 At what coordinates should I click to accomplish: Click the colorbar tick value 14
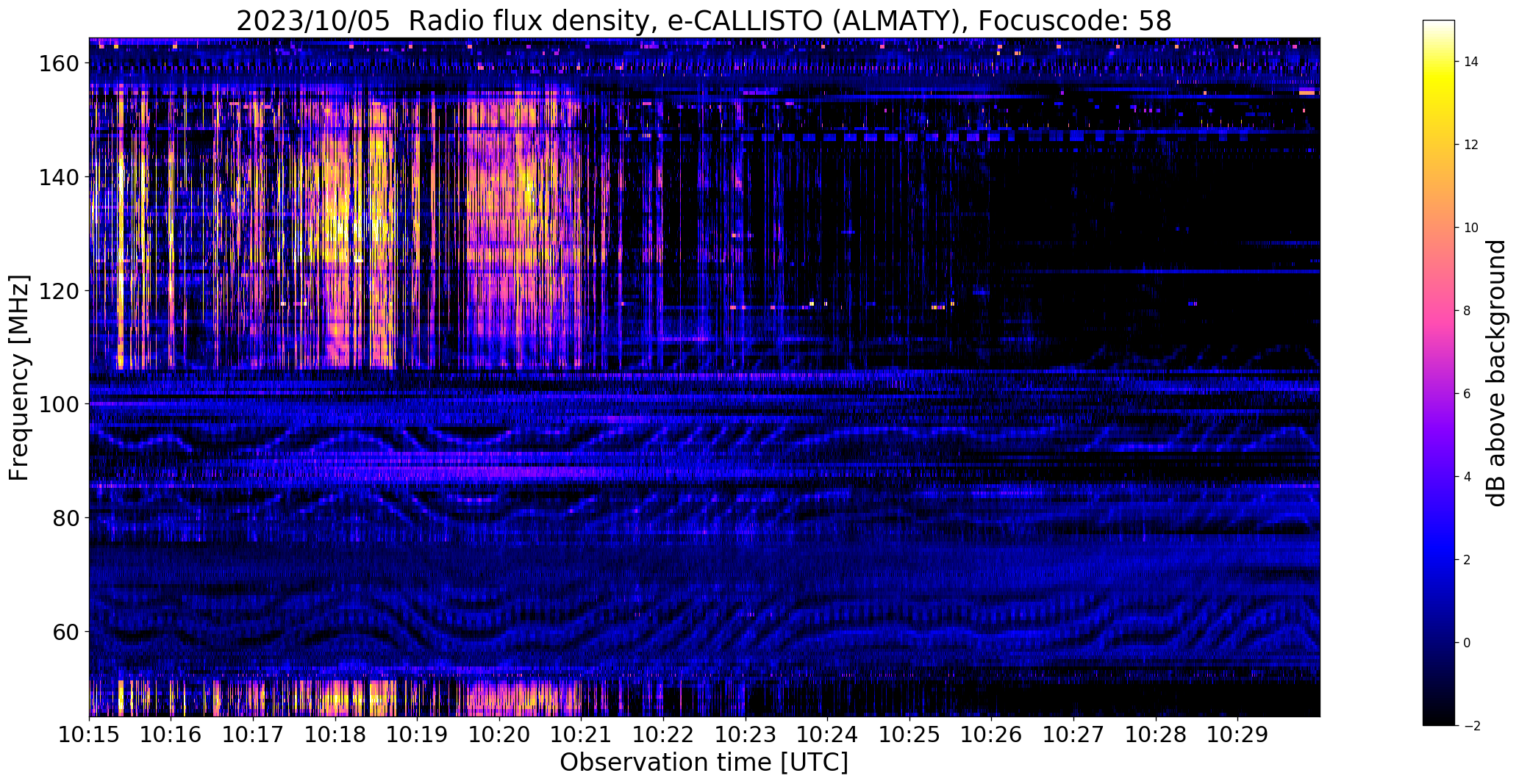(1471, 62)
